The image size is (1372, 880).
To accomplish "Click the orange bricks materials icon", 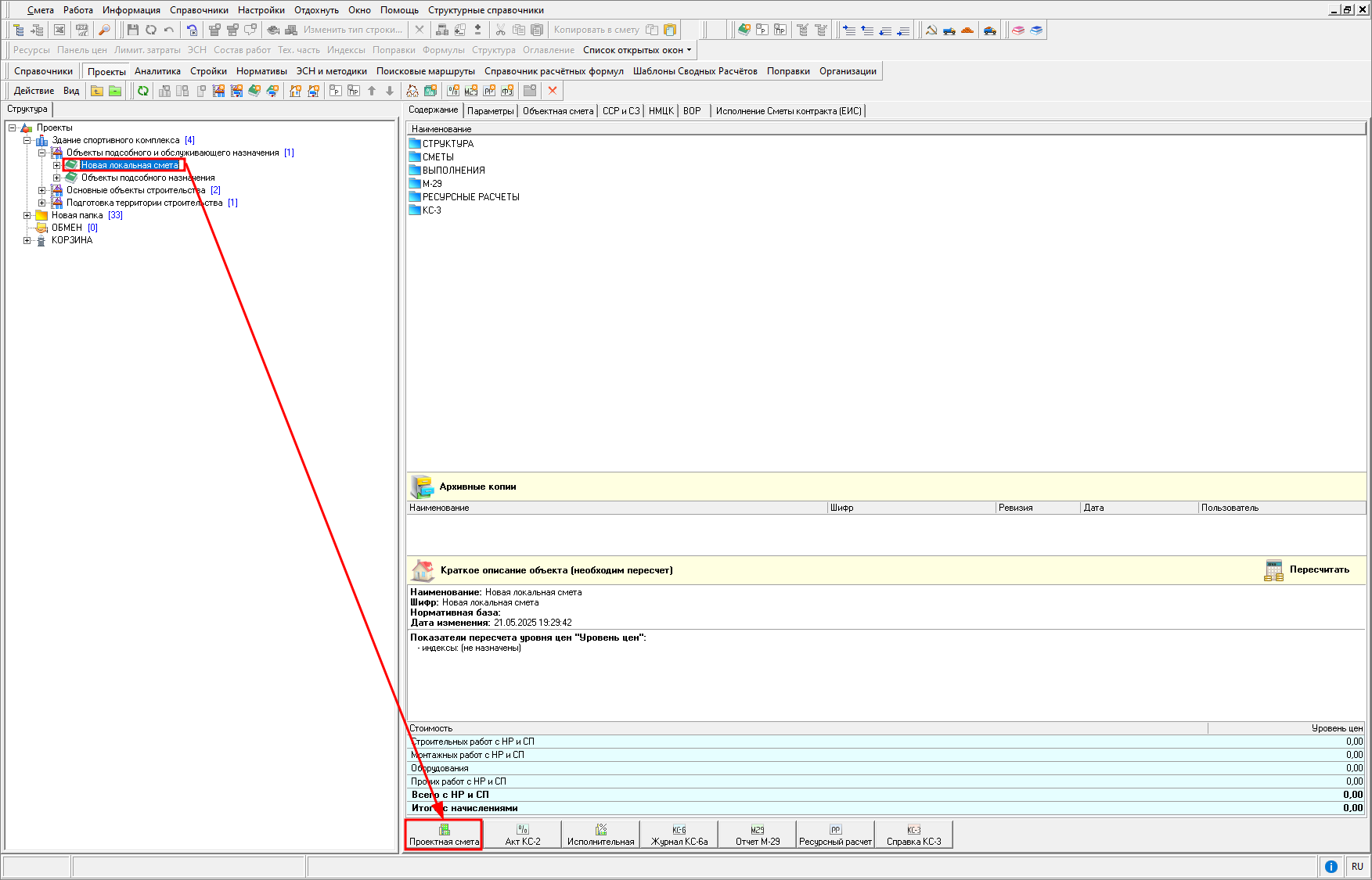I will (x=967, y=30).
